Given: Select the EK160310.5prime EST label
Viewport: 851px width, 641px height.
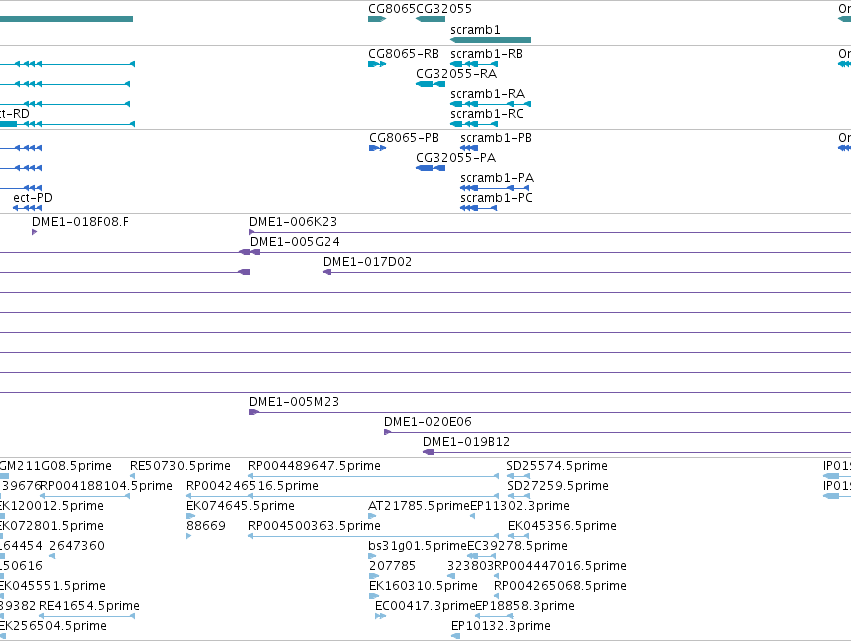Looking at the screenshot, I should 423,587.
